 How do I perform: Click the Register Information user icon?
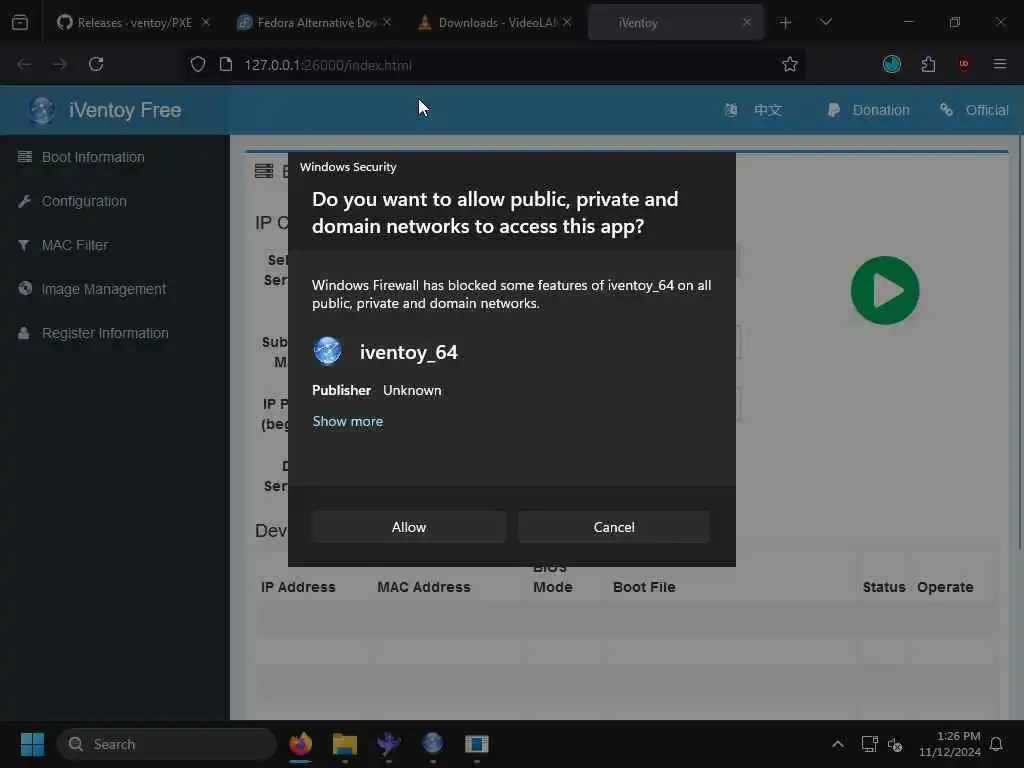click(24, 333)
